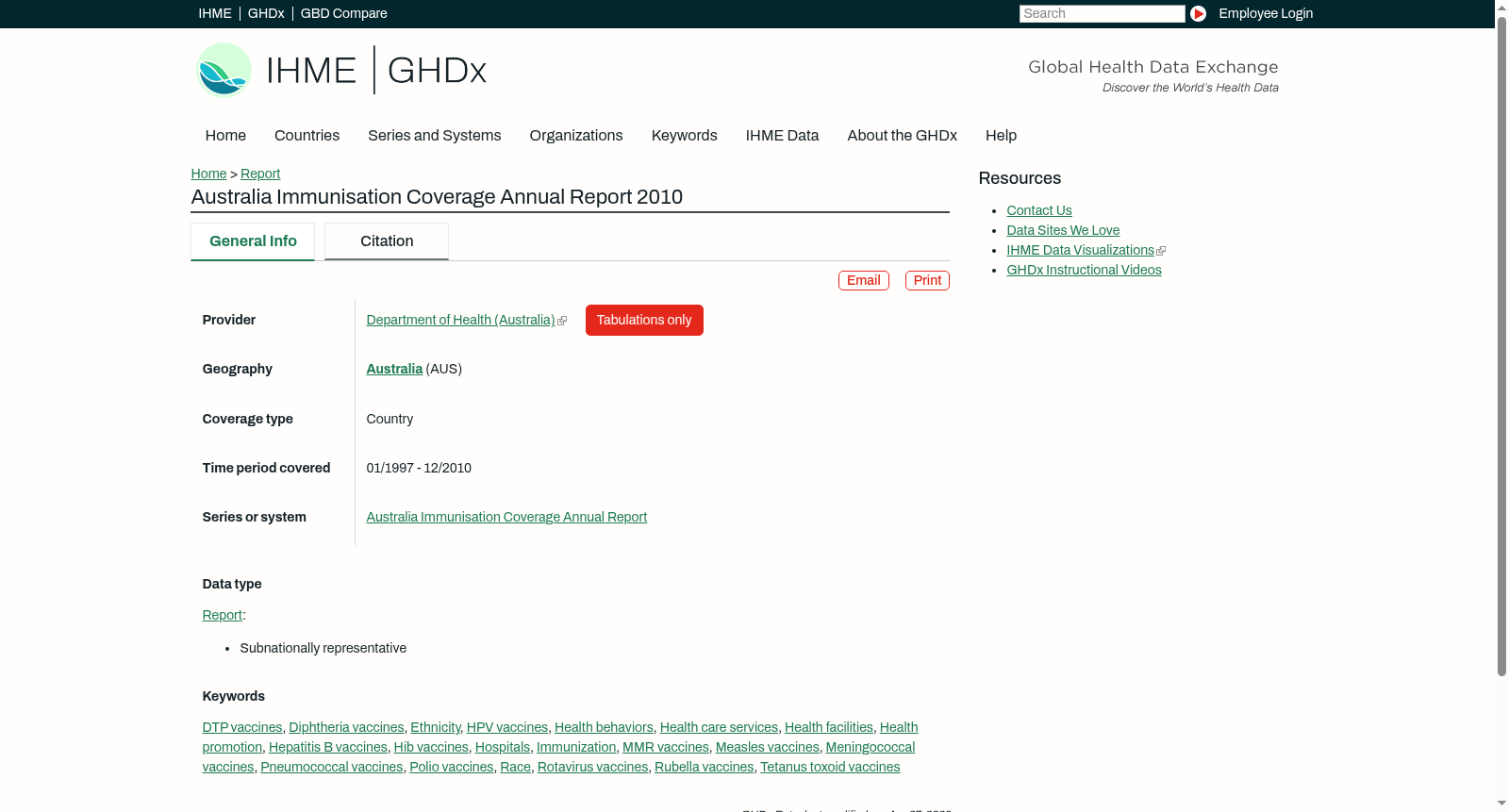Open the Health facilities keyword

pyautogui.click(x=829, y=727)
